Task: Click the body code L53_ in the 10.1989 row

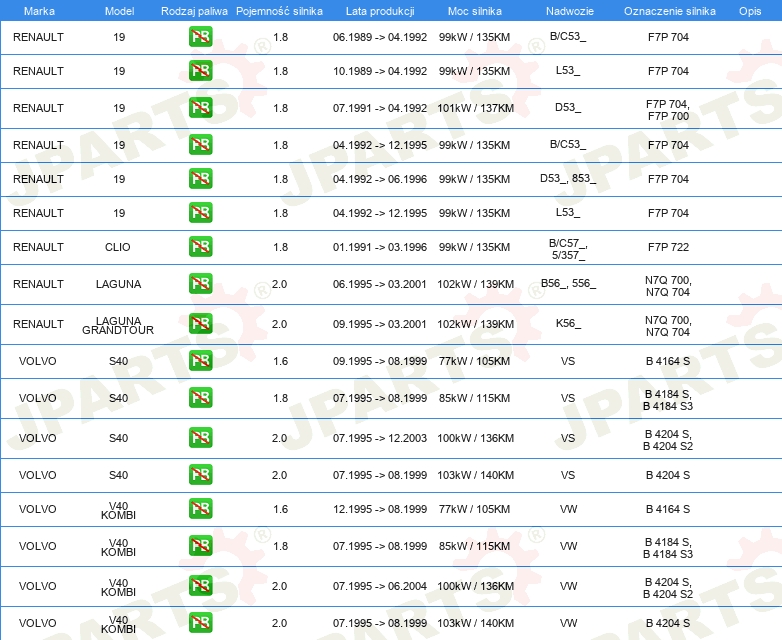Action: tap(568, 70)
